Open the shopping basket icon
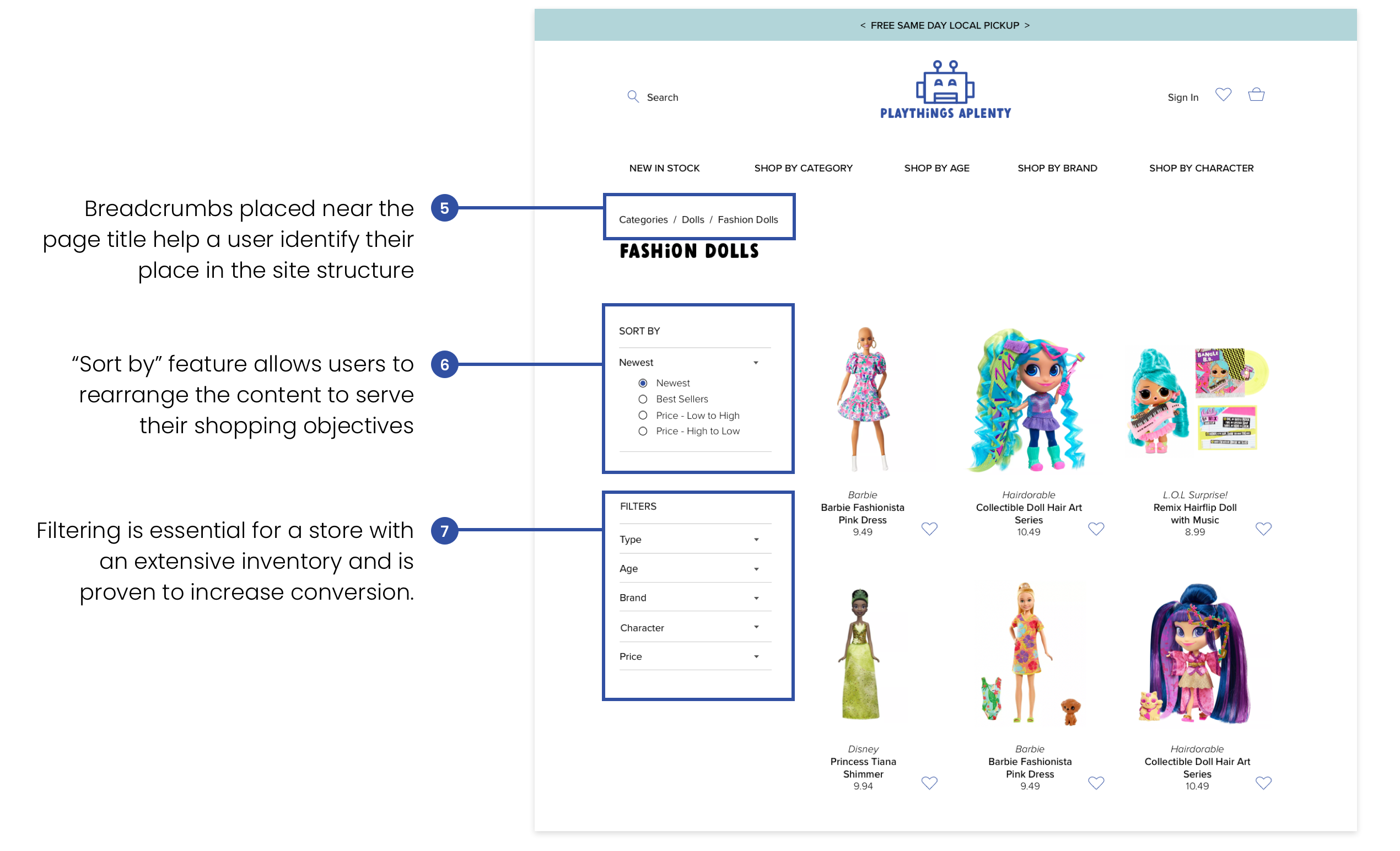This screenshot has height=851, width=1400. coord(1256,94)
